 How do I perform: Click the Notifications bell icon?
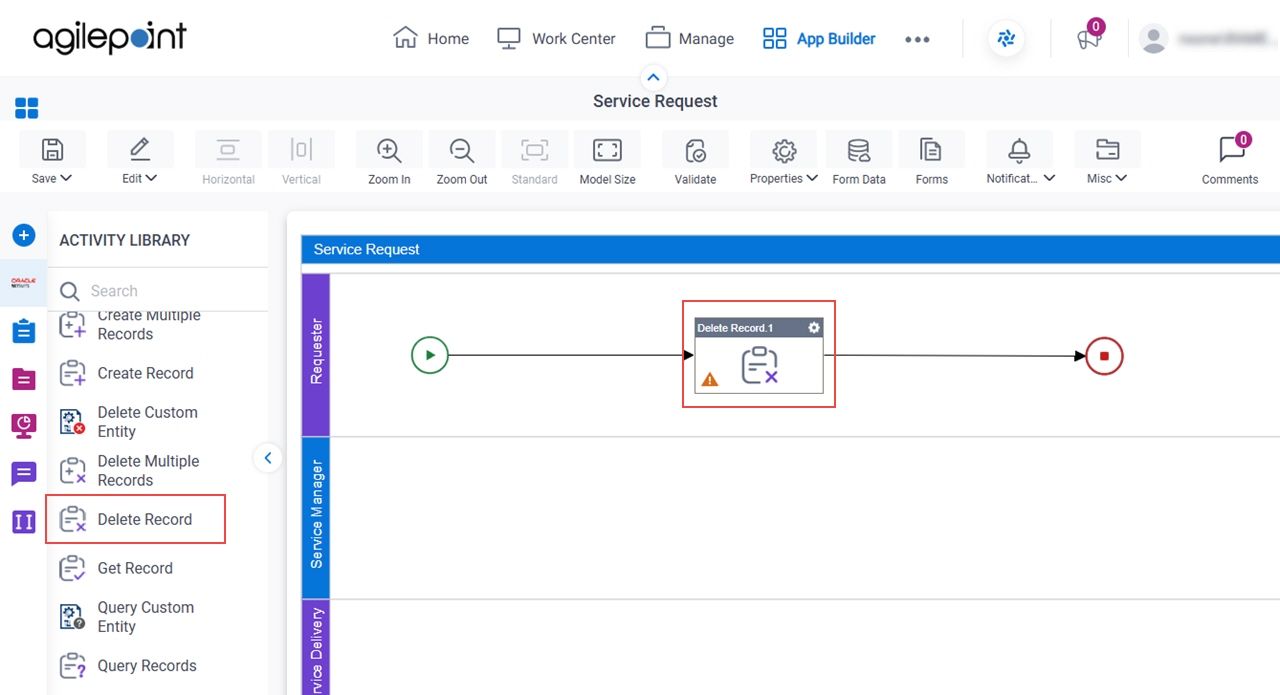1019,150
